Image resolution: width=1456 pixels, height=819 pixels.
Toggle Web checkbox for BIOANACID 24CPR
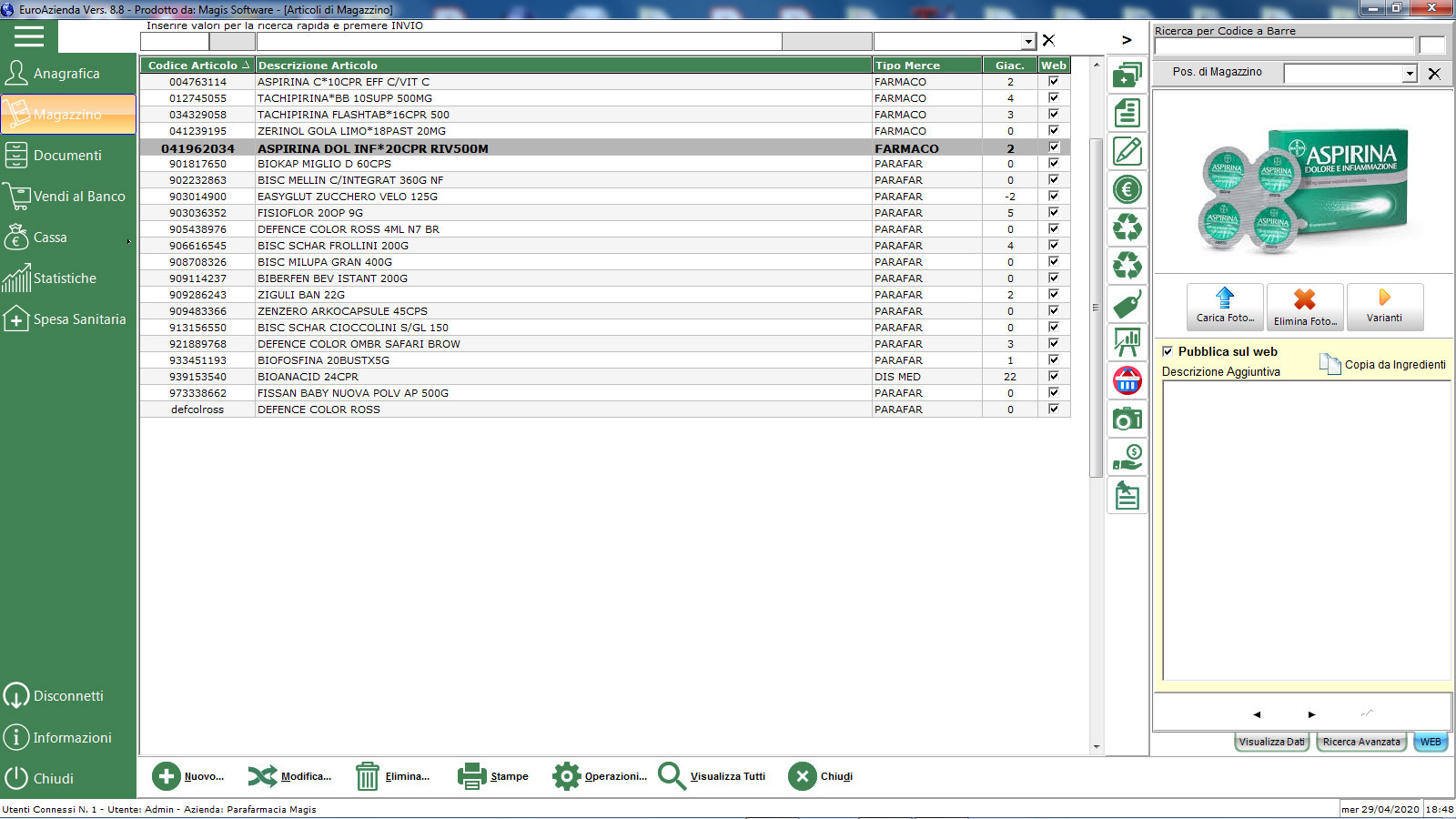point(1054,377)
